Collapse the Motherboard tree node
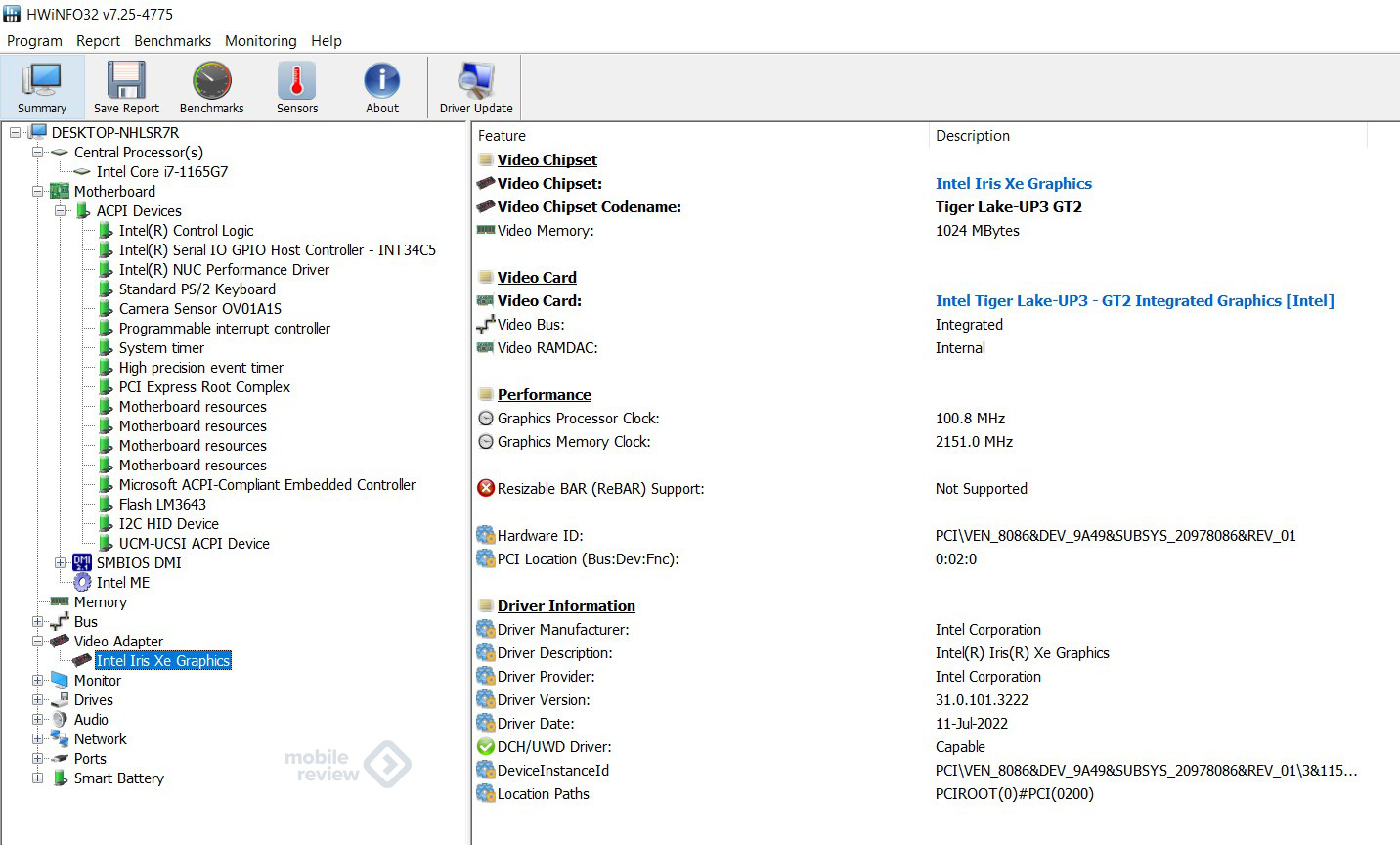Viewport: 1400px width, 845px height. (x=38, y=191)
